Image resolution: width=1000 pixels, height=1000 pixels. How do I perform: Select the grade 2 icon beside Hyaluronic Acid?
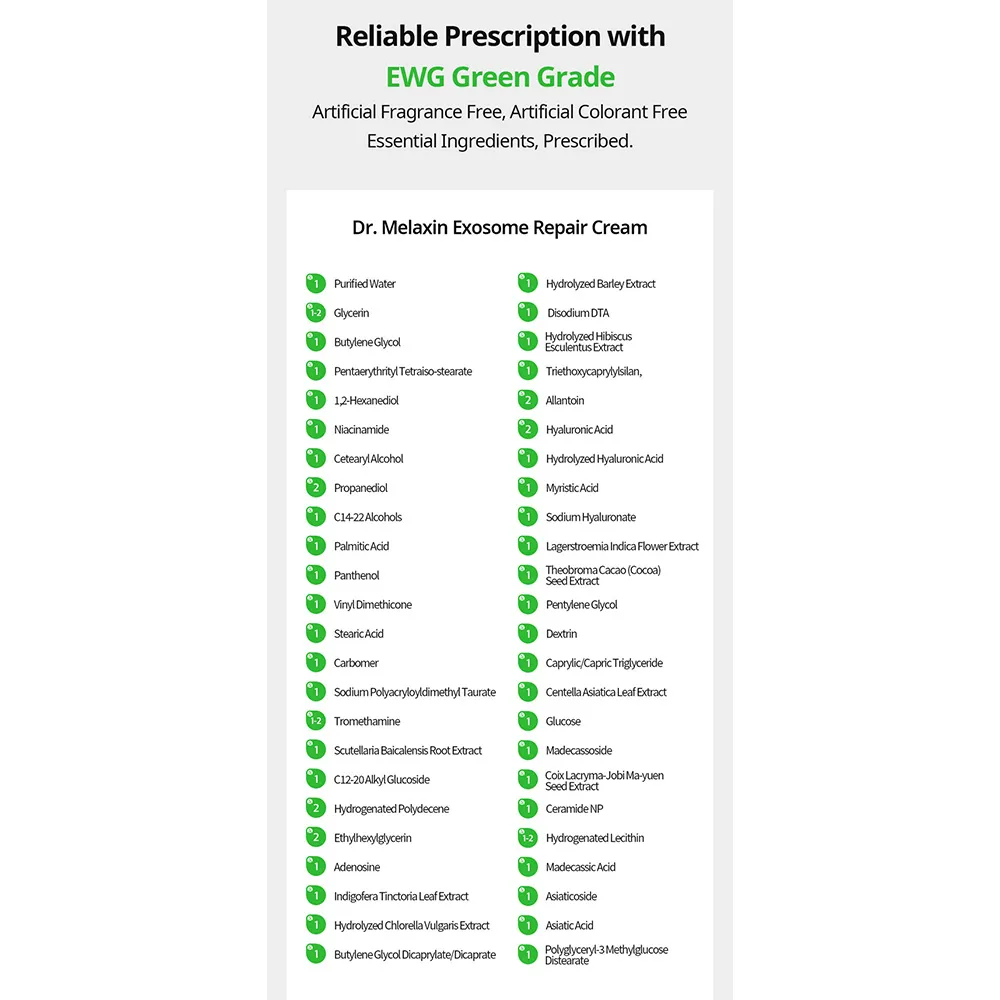[x=527, y=429]
